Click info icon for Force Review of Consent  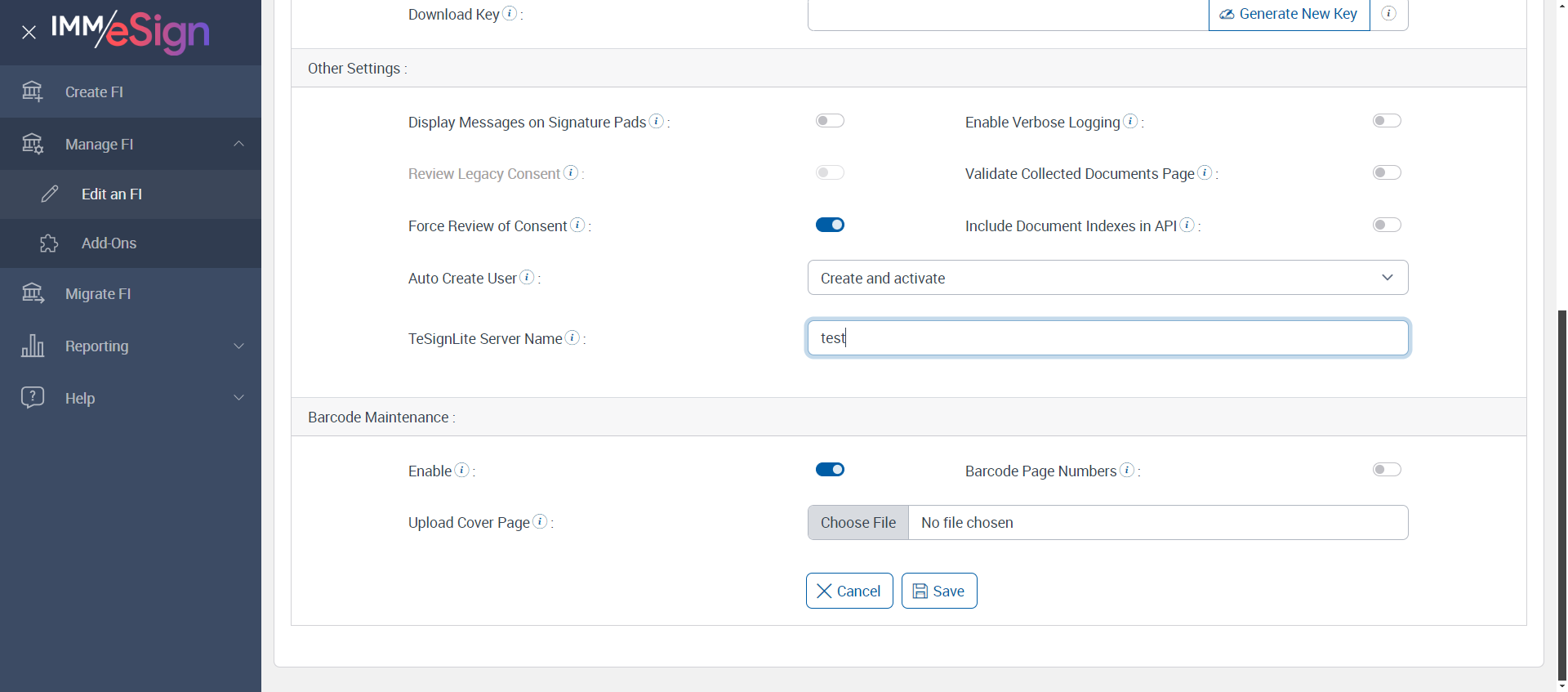click(577, 225)
